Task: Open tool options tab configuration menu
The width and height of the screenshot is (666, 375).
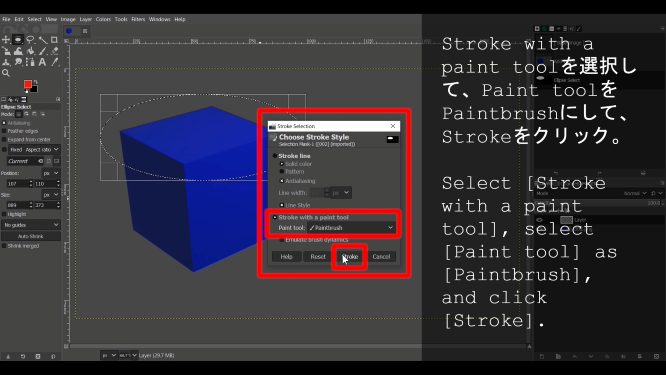Action: pyautogui.click(x=58, y=99)
